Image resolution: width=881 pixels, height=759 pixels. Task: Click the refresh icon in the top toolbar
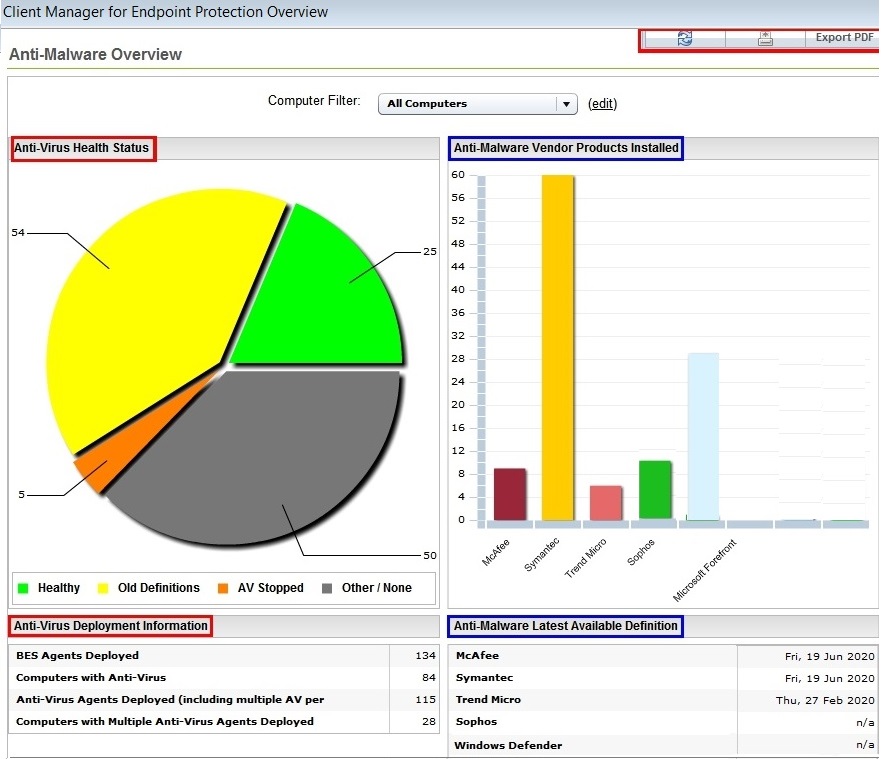pos(685,38)
